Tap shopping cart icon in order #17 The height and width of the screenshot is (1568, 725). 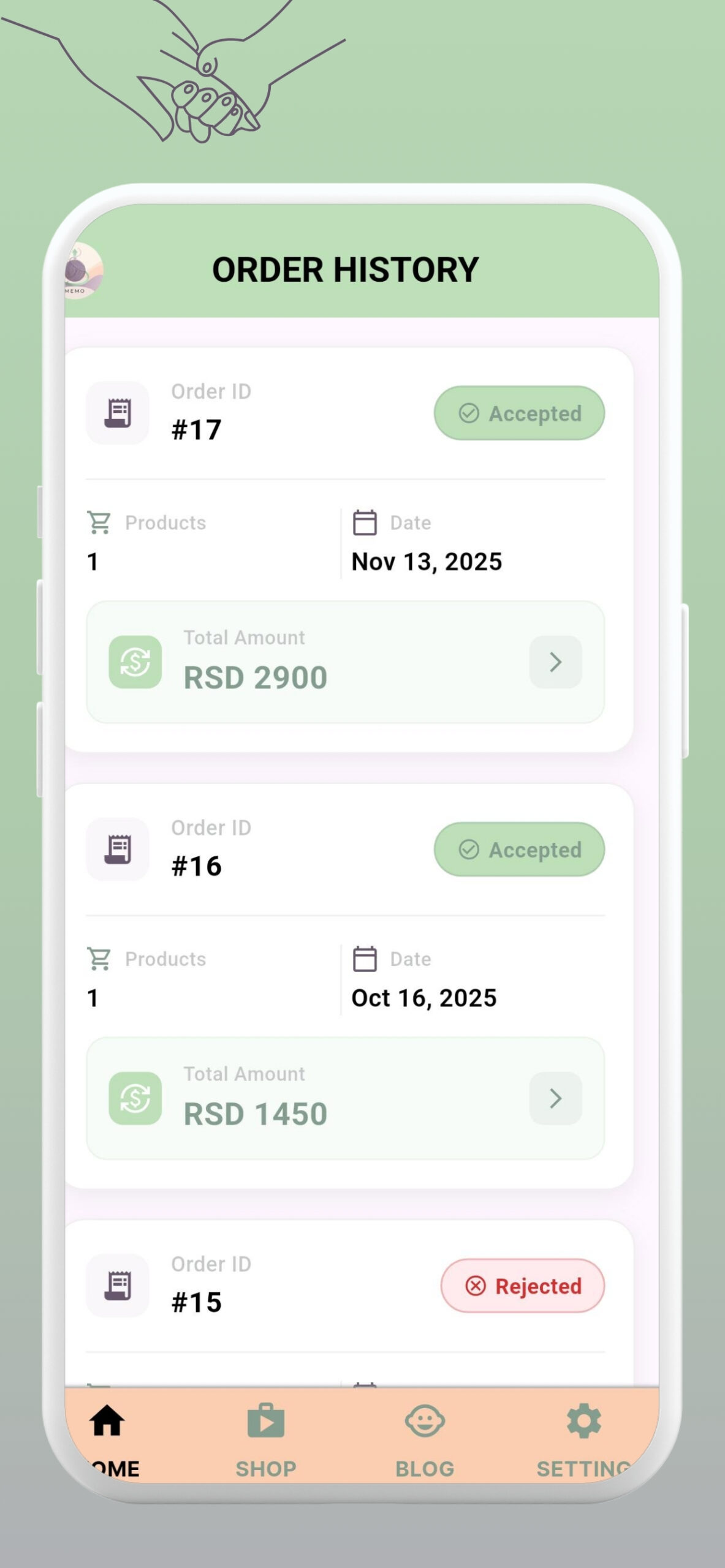click(99, 522)
